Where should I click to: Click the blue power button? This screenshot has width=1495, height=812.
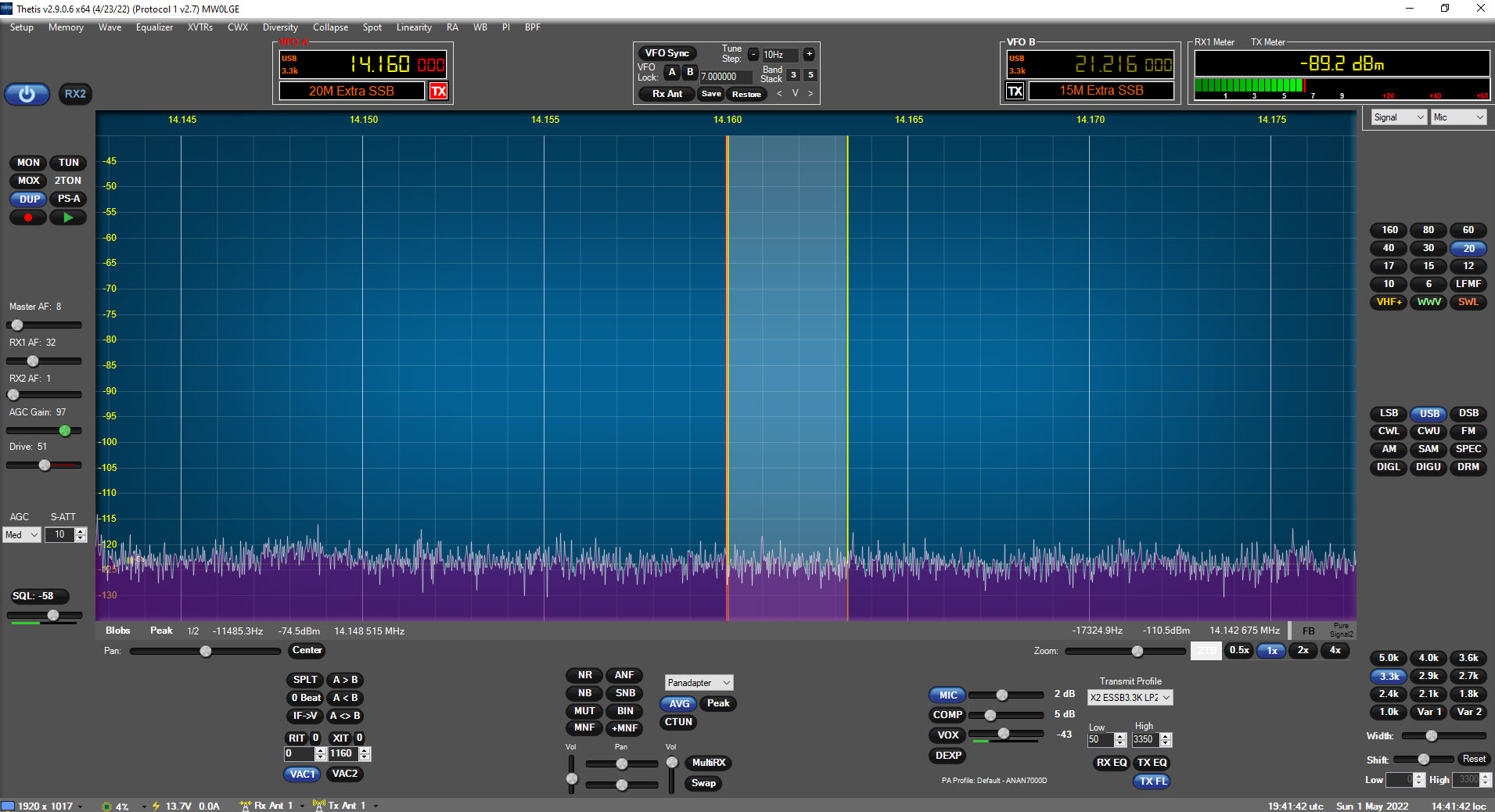pos(27,94)
